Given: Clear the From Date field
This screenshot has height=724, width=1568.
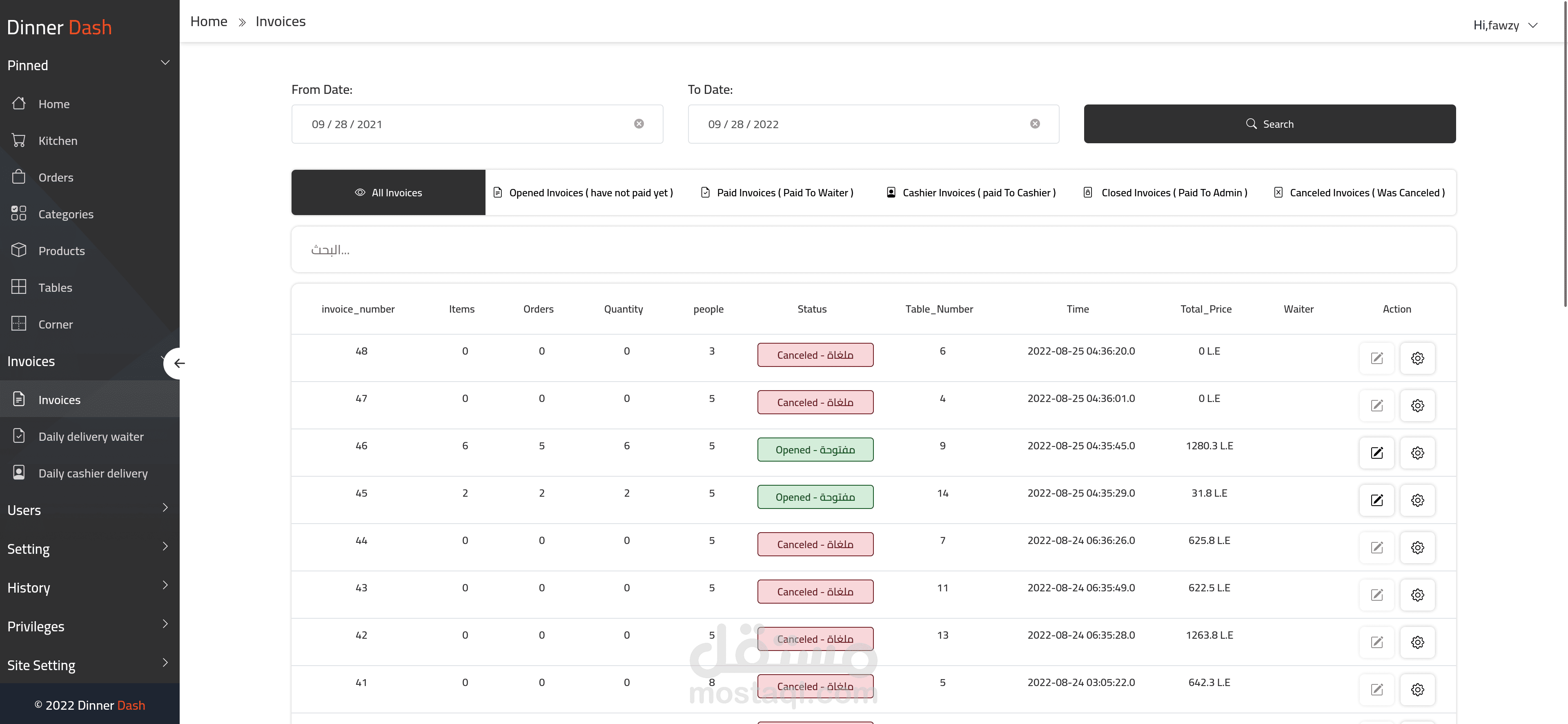Looking at the screenshot, I should tap(639, 124).
